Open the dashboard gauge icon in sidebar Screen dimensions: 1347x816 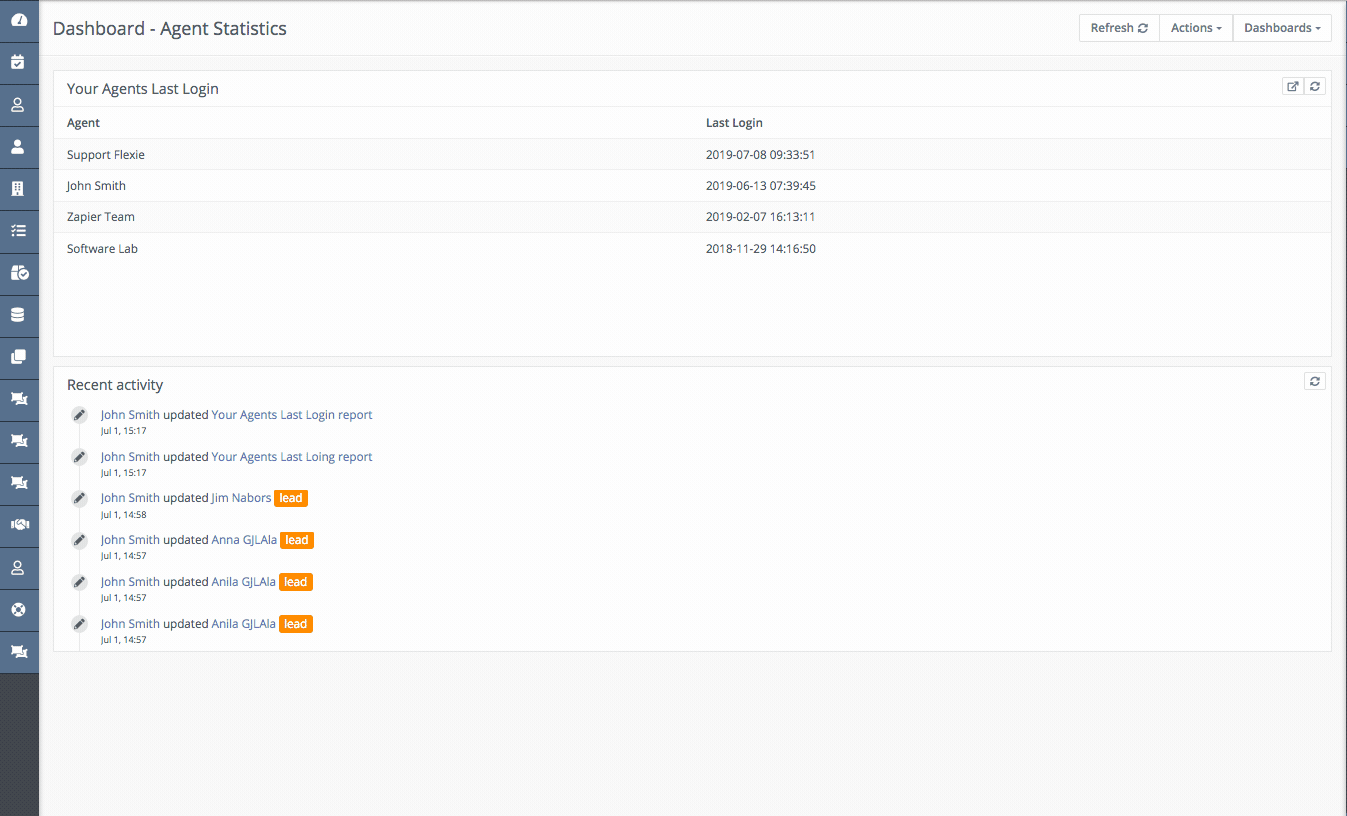[x=18, y=20]
